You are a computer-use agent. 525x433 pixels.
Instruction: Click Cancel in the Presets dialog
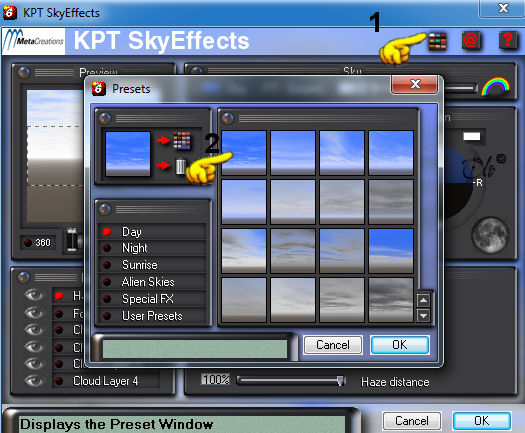[333, 345]
